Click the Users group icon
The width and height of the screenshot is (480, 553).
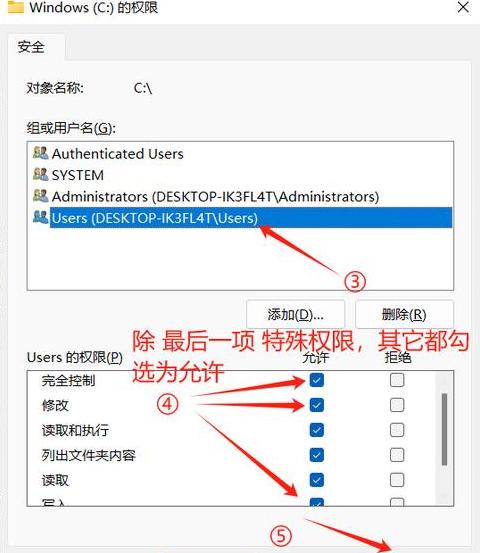[x=41, y=217]
